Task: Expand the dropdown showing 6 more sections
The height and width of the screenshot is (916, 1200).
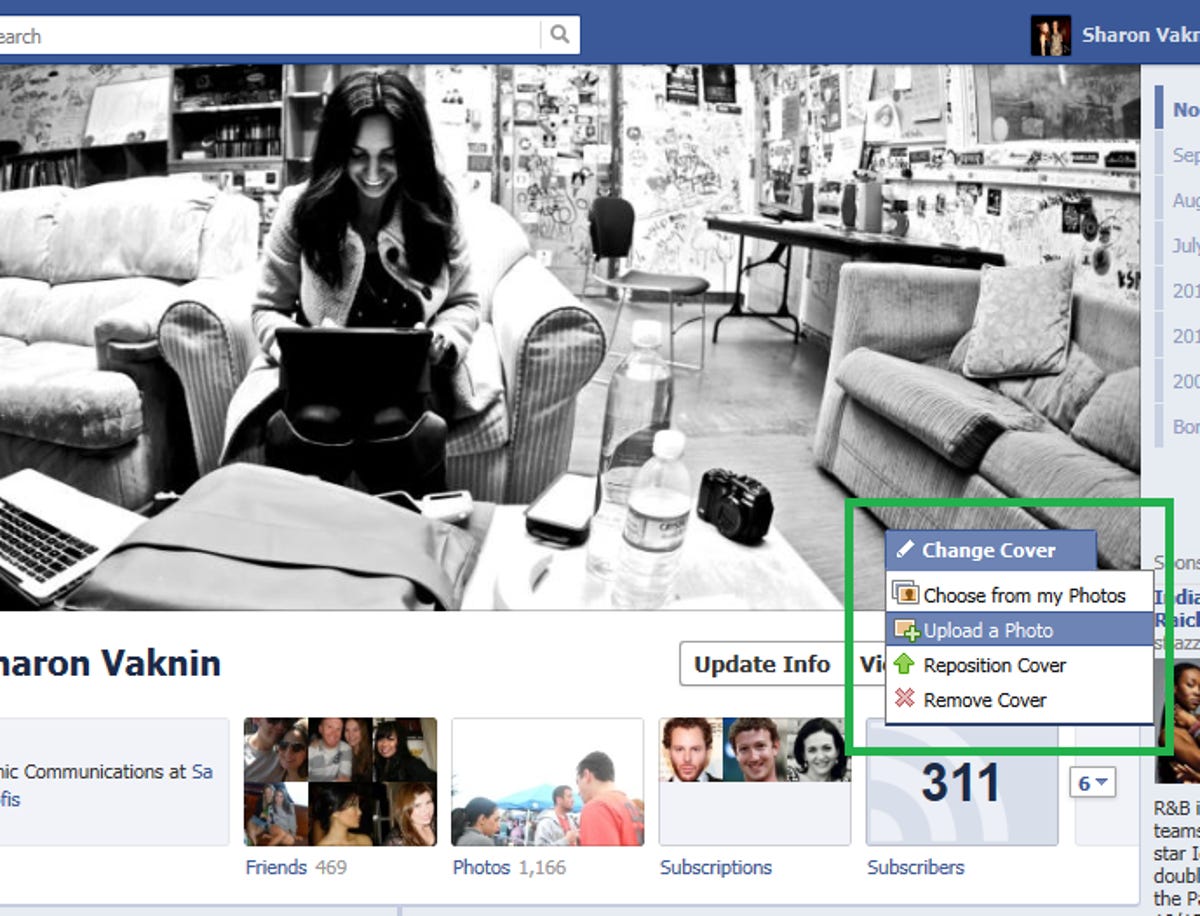Action: click(1092, 783)
